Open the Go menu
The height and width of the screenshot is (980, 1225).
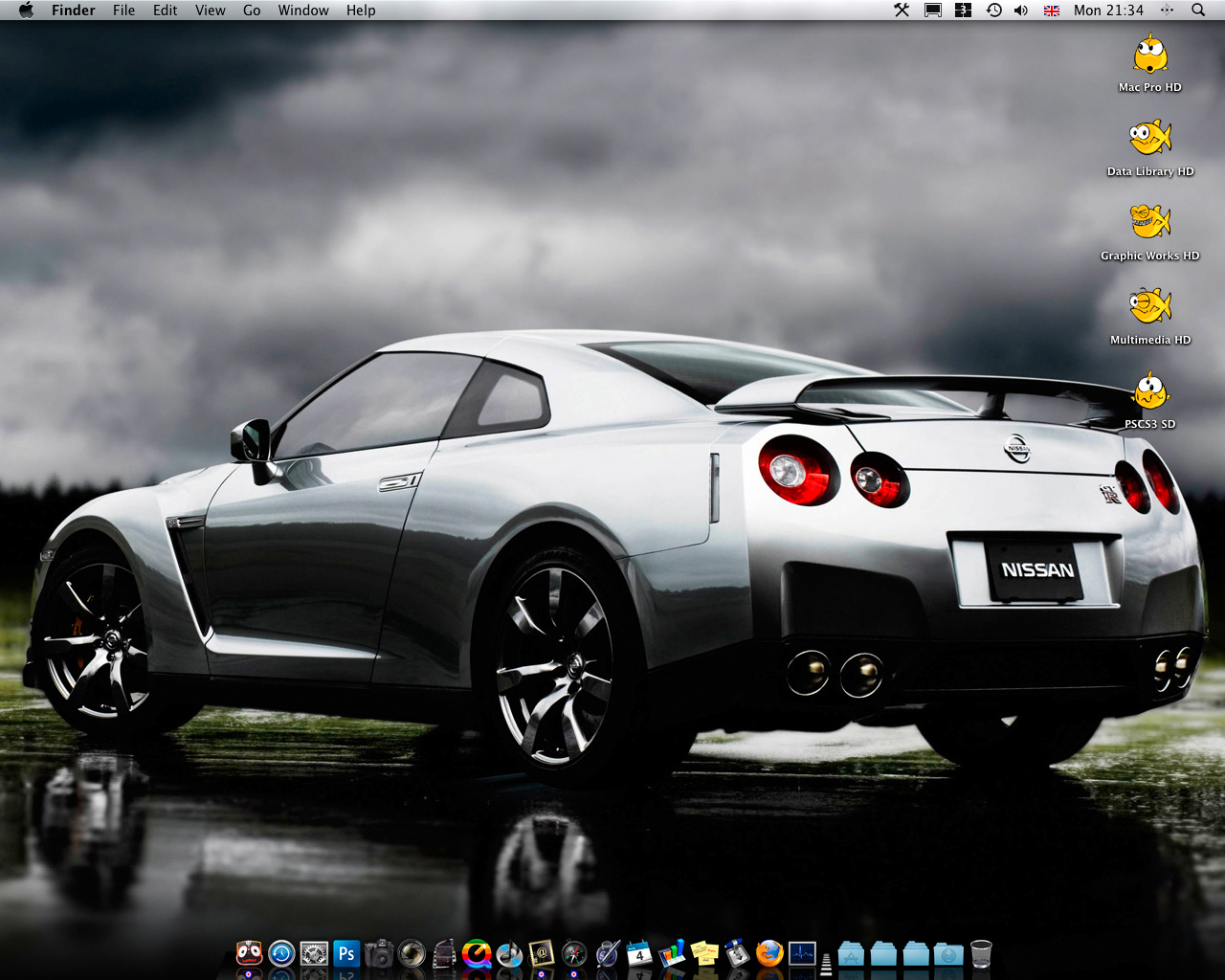coord(252,11)
